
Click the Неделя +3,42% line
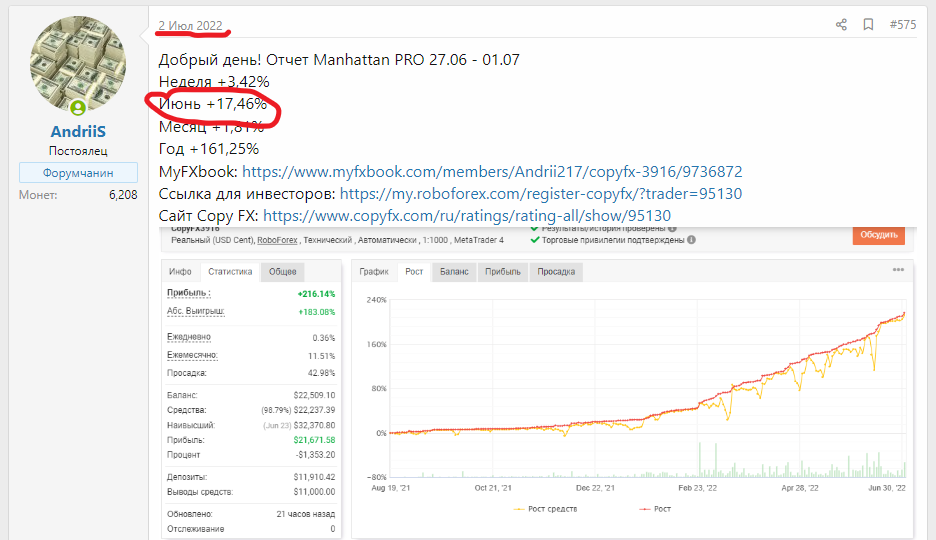click(214, 82)
